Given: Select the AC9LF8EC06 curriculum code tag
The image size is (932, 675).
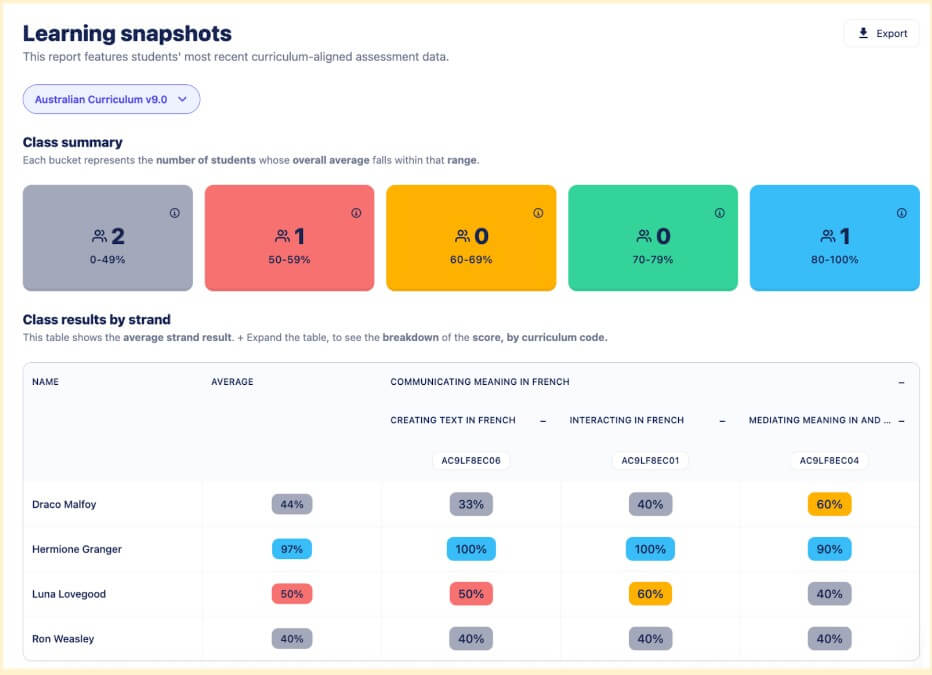Looking at the screenshot, I should pos(471,461).
